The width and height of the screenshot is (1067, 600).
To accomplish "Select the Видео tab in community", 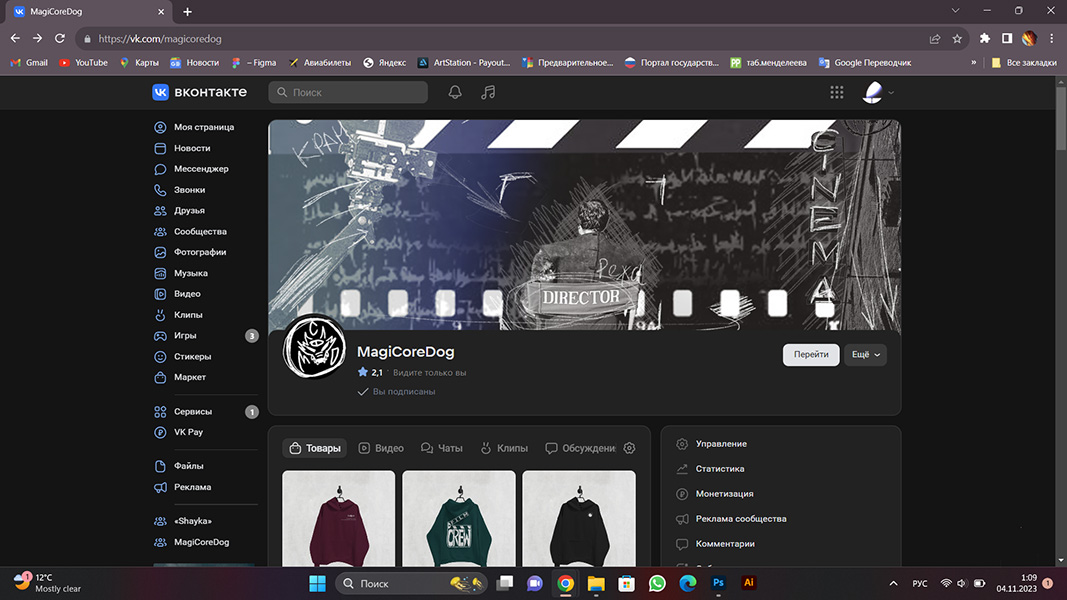I will (381, 448).
